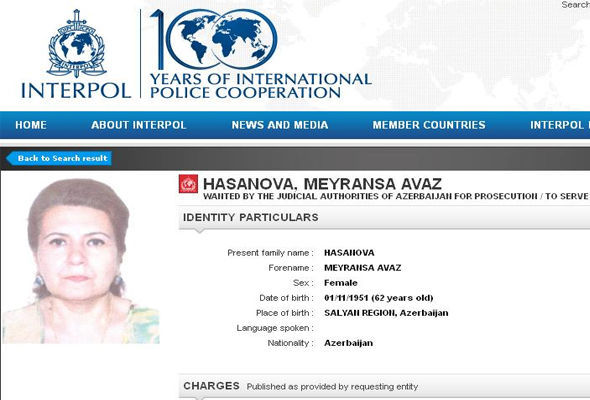Click the date of birth value

click(379, 298)
